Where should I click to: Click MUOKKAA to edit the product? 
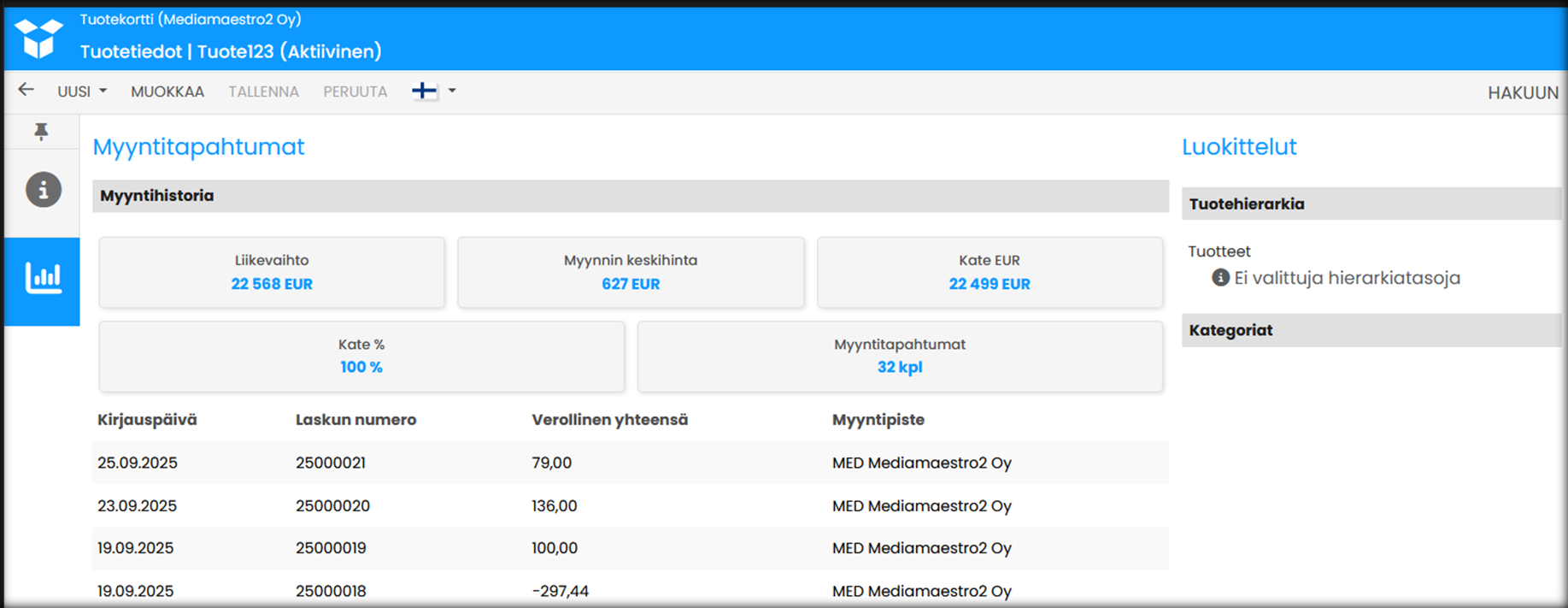click(167, 91)
